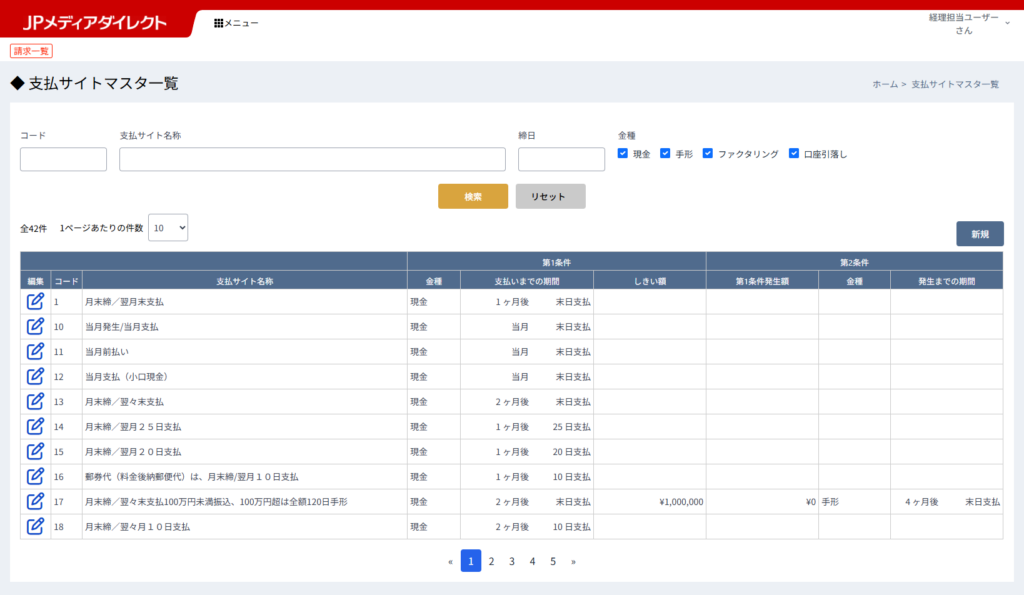Click edit icon for code 13 row
Image resolution: width=1024 pixels, height=595 pixels.
[x=35, y=401]
